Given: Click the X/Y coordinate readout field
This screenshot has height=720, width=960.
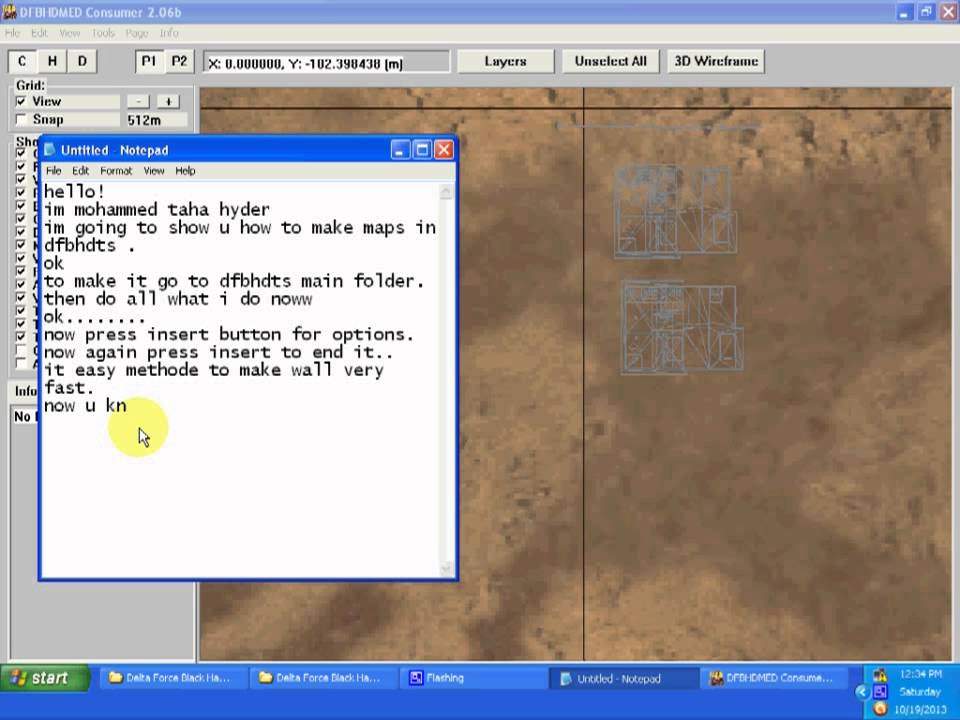Looking at the screenshot, I should (x=326, y=62).
